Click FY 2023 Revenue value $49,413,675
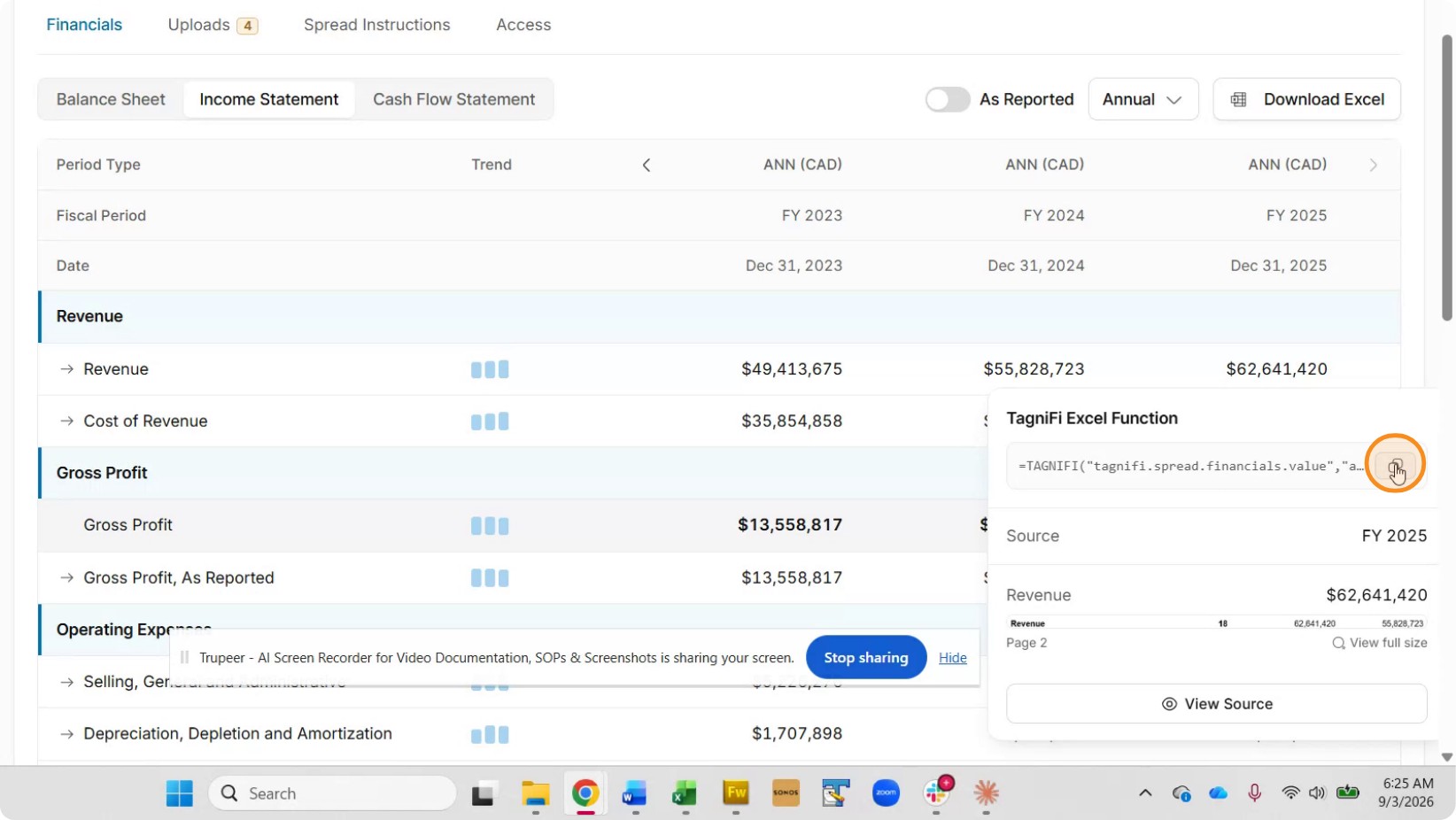Viewport: 1456px width, 820px height. tap(792, 368)
